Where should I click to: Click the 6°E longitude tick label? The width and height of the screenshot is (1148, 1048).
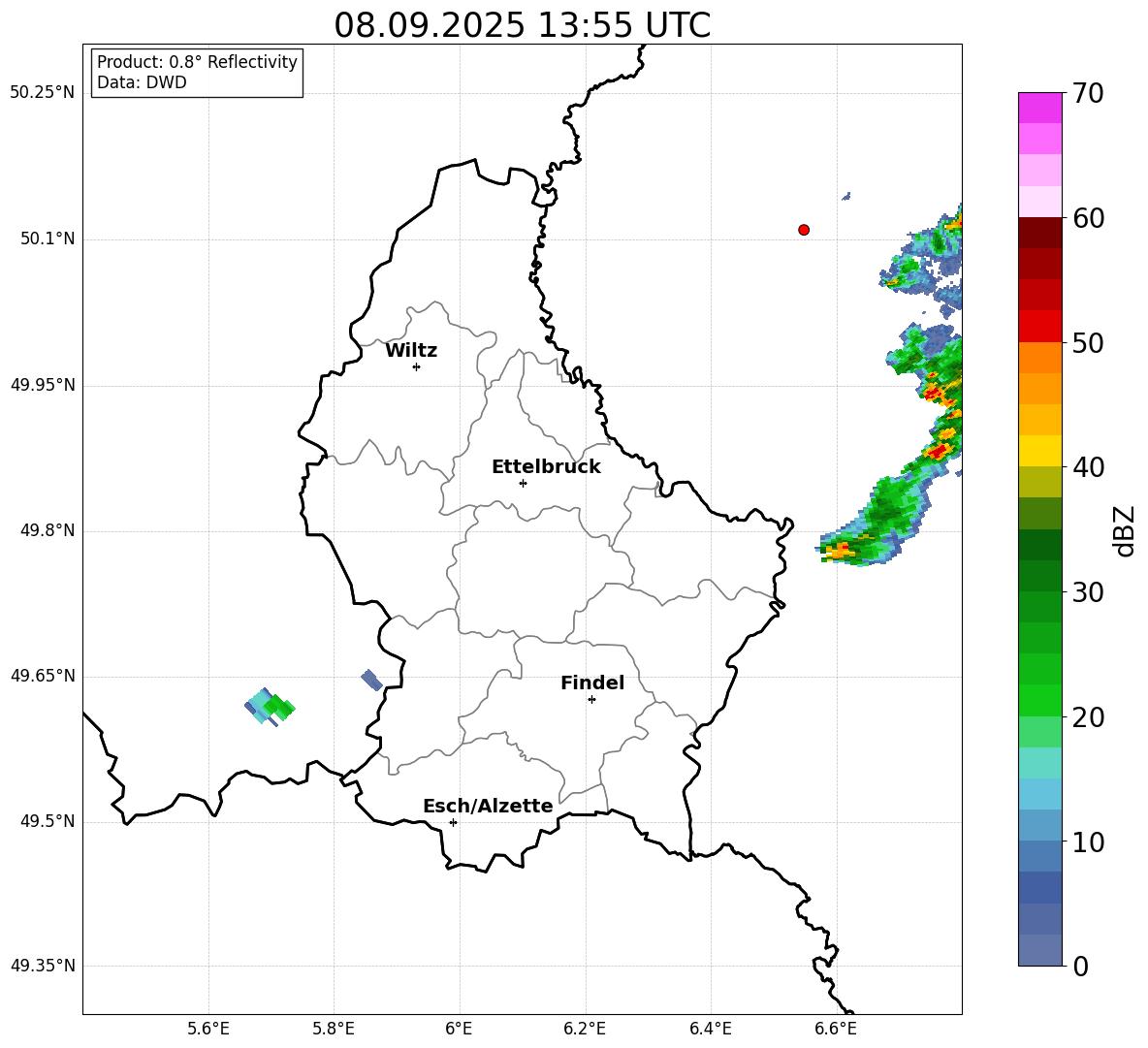[459, 1029]
